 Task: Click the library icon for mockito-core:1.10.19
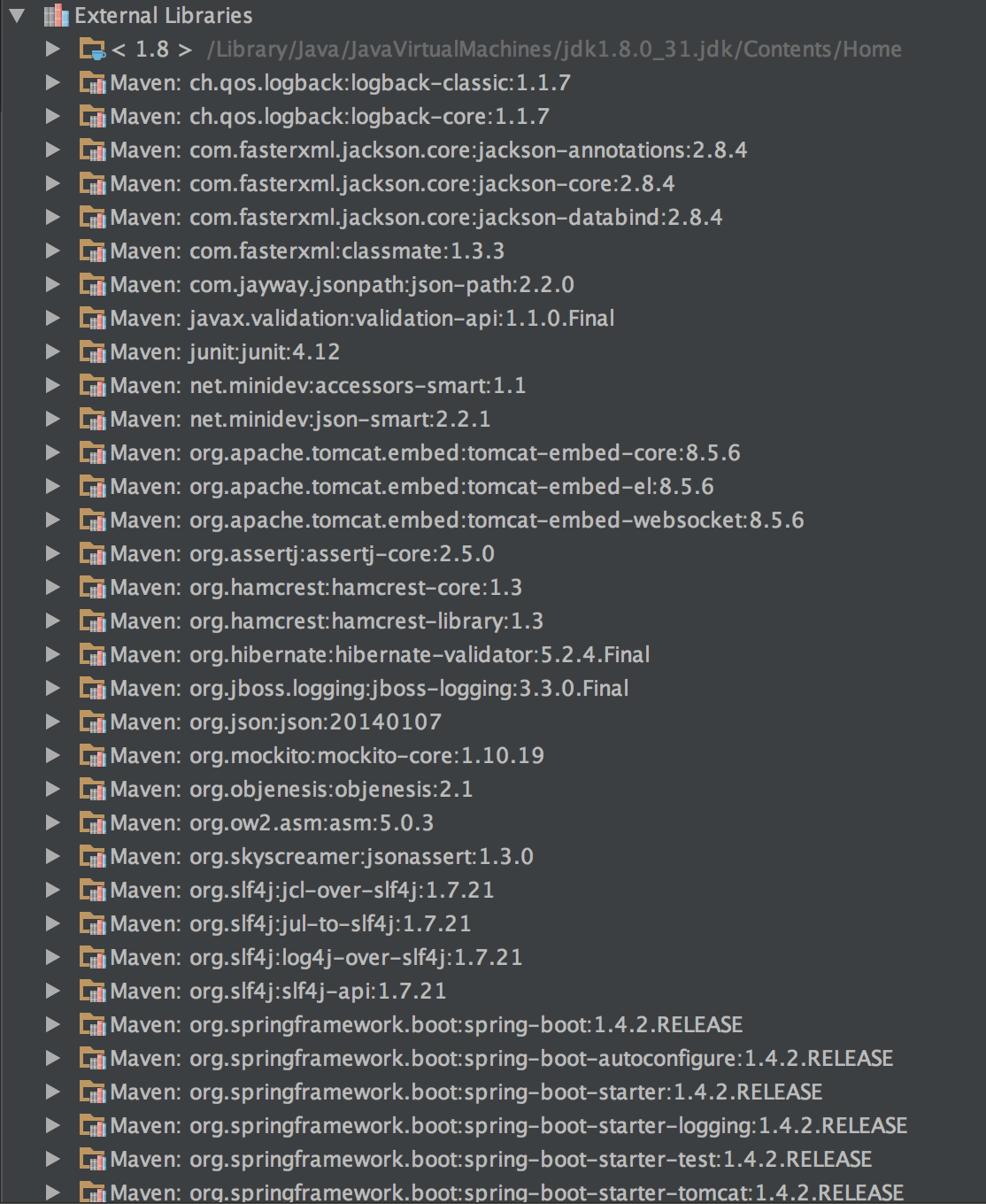click(92, 756)
